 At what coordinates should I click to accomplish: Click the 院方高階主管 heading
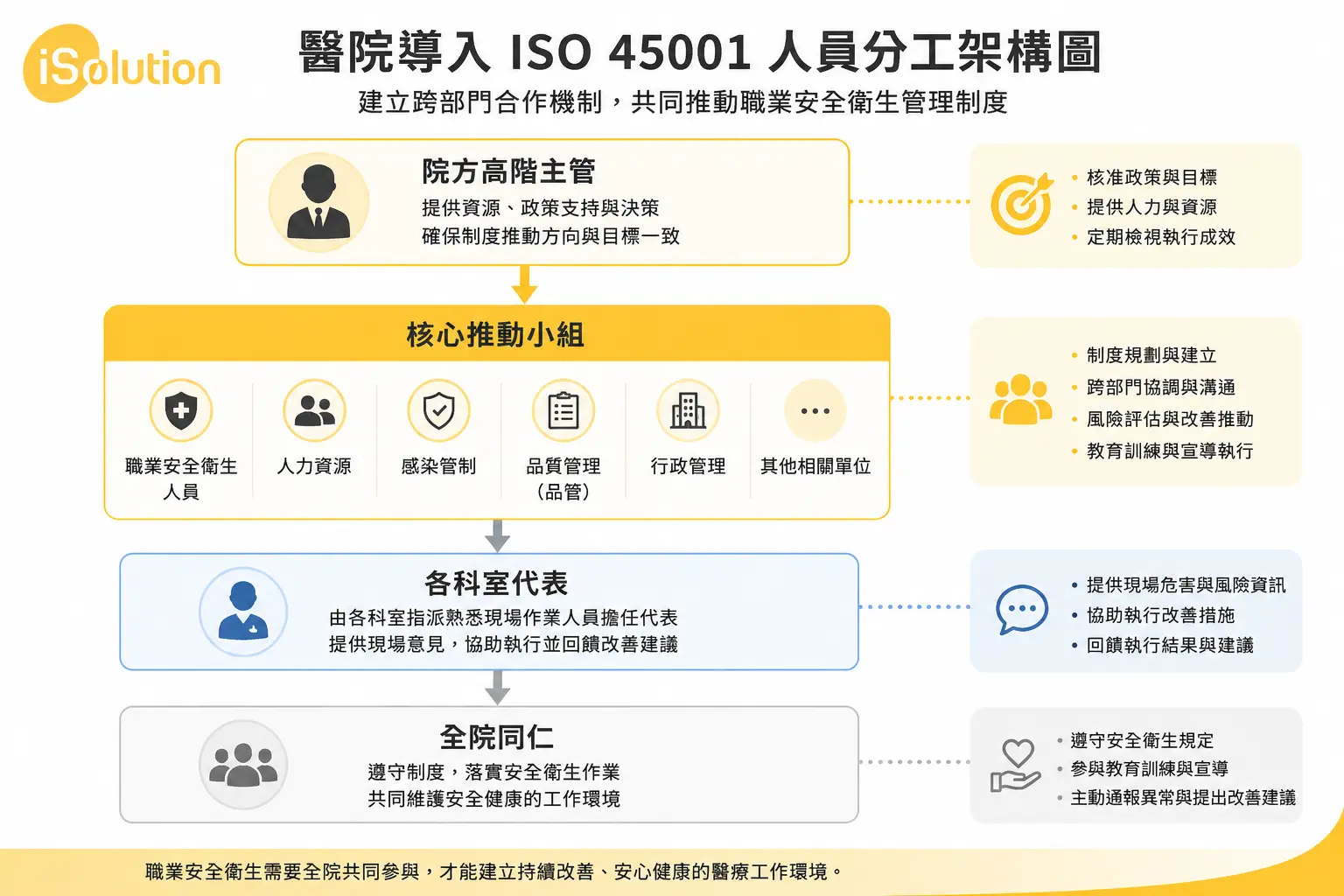(508, 171)
